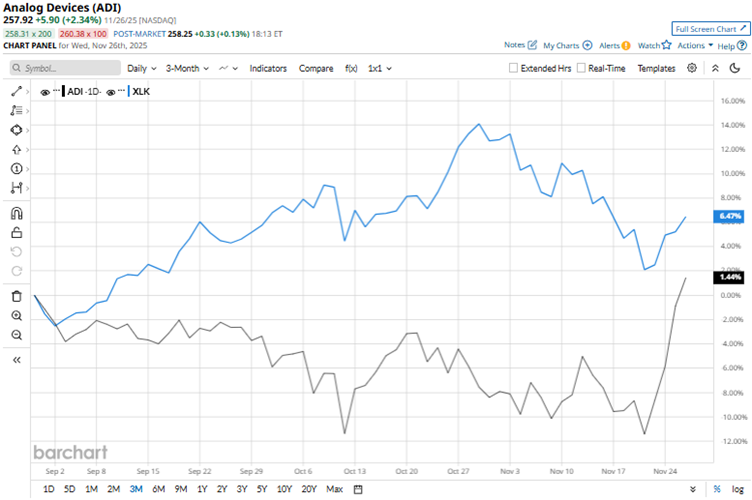Image resolution: width=752 pixels, height=500 pixels.
Task: Click the Alerts link
Action: 609,46
